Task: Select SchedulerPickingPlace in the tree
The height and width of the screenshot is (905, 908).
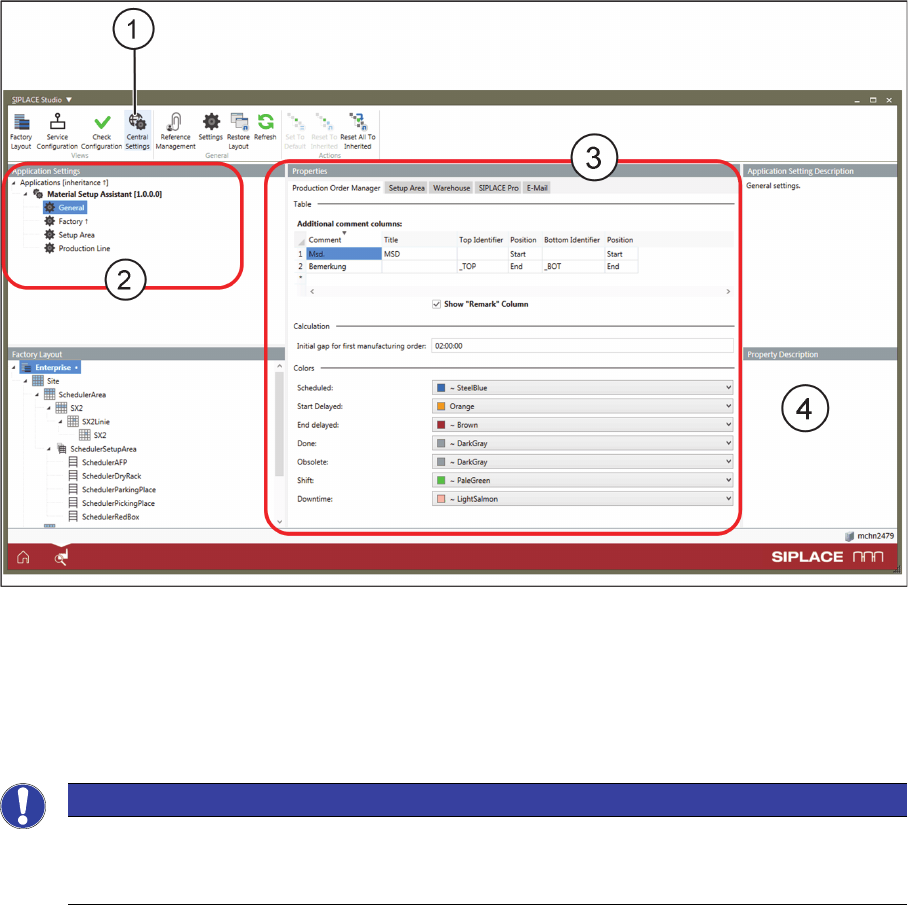Action: tap(112, 503)
